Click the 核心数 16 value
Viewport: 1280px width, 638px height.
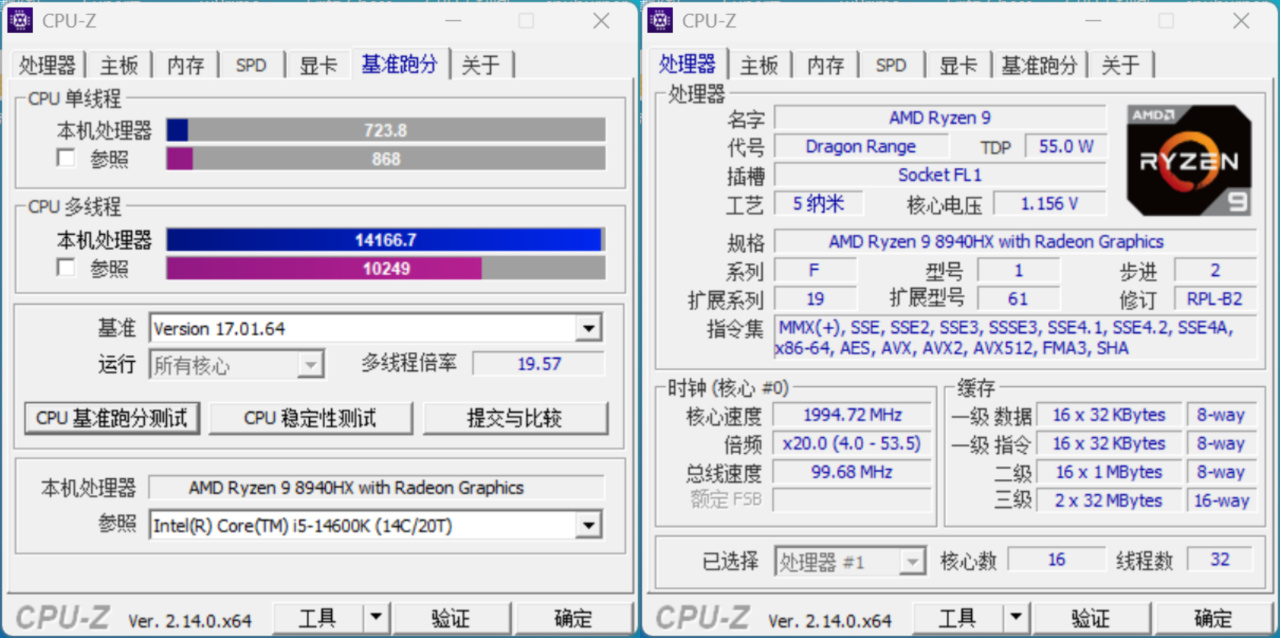1056,560
